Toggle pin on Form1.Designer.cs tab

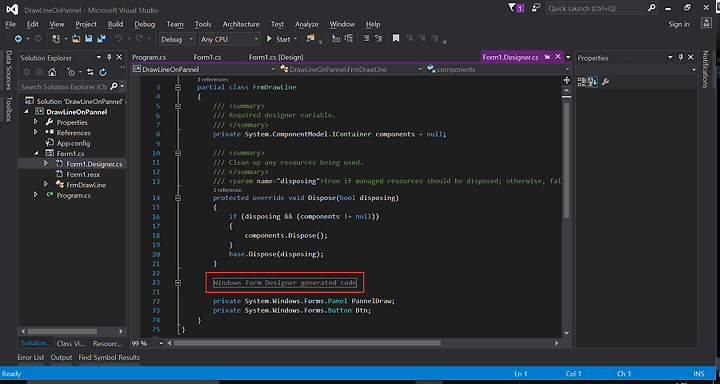point(547,57)
